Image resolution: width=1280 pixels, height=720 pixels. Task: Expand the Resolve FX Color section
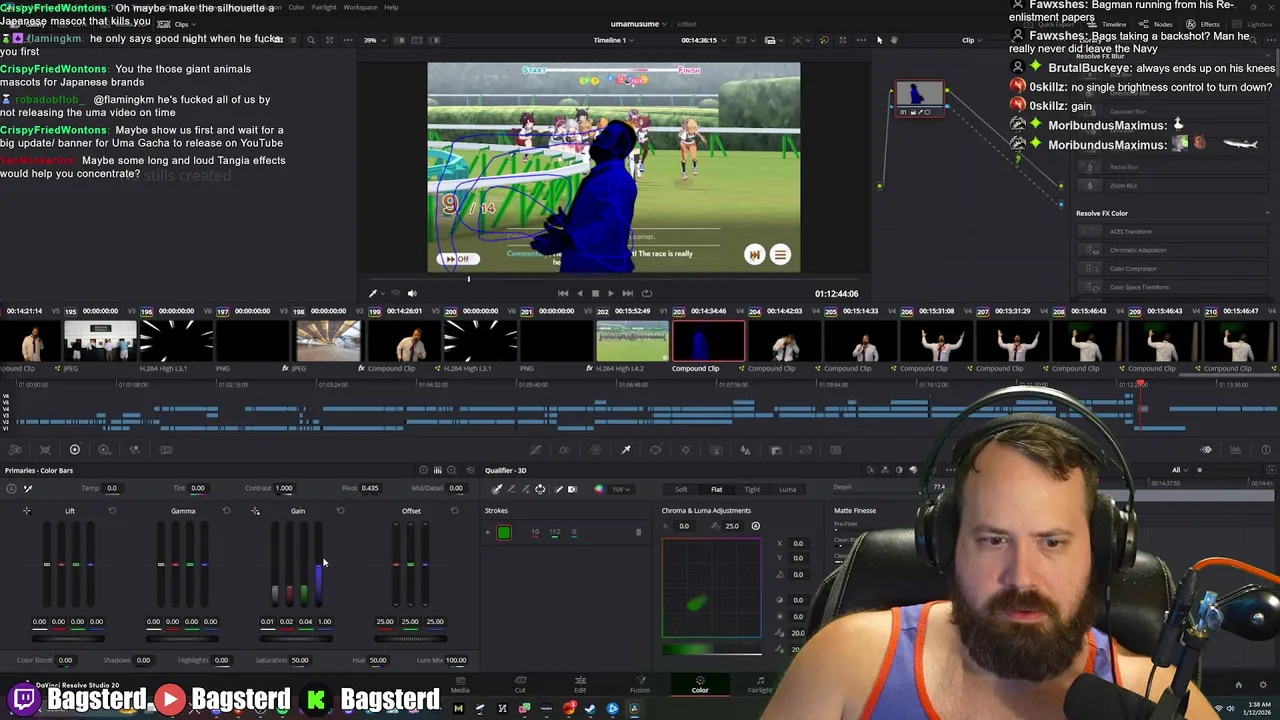(1268, 213)
